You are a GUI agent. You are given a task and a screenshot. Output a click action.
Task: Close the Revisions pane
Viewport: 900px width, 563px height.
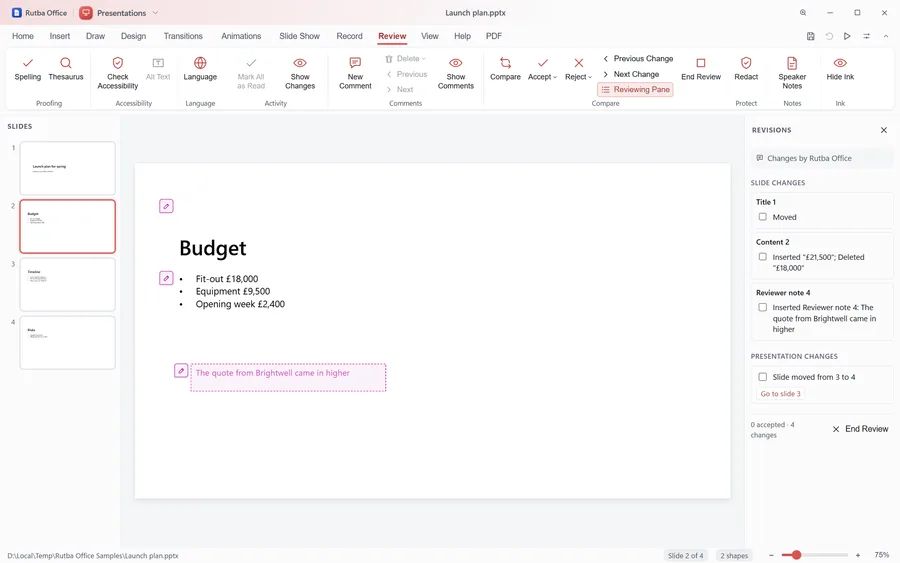pos(884,130)
